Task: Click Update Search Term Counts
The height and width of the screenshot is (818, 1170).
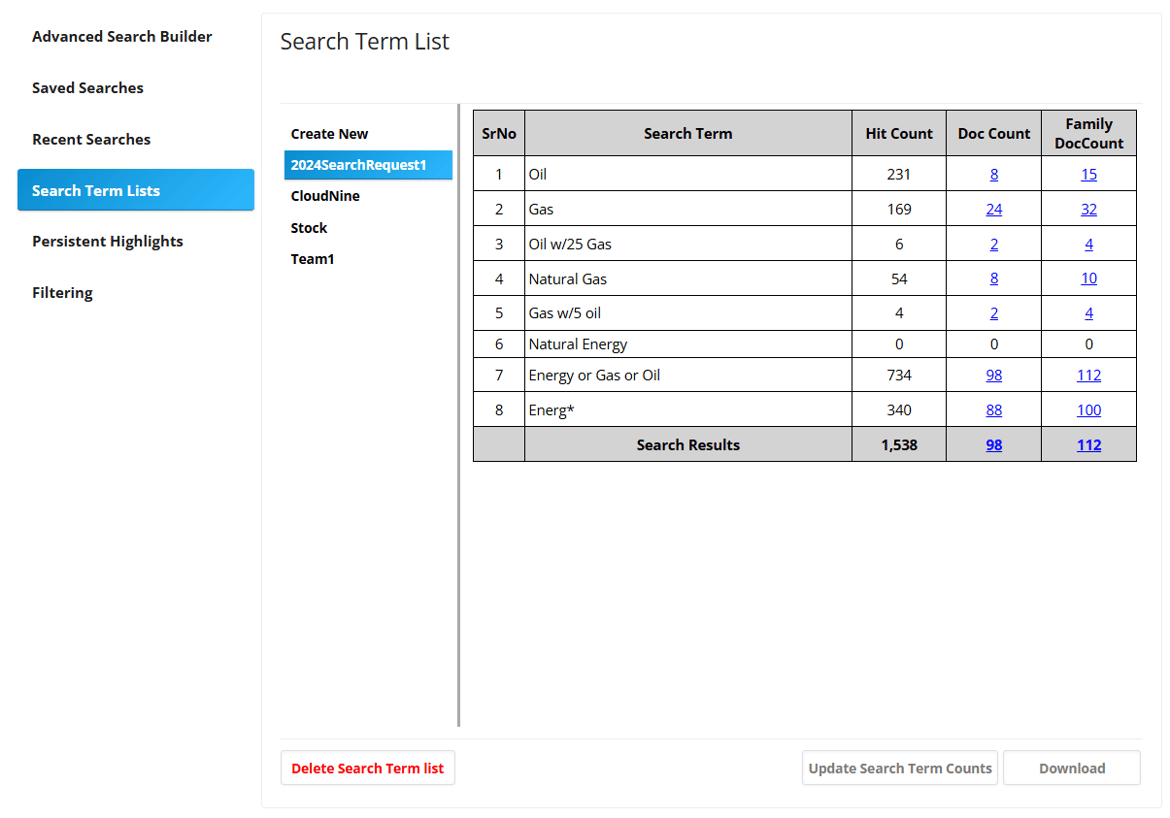Action: coord(899,767)
